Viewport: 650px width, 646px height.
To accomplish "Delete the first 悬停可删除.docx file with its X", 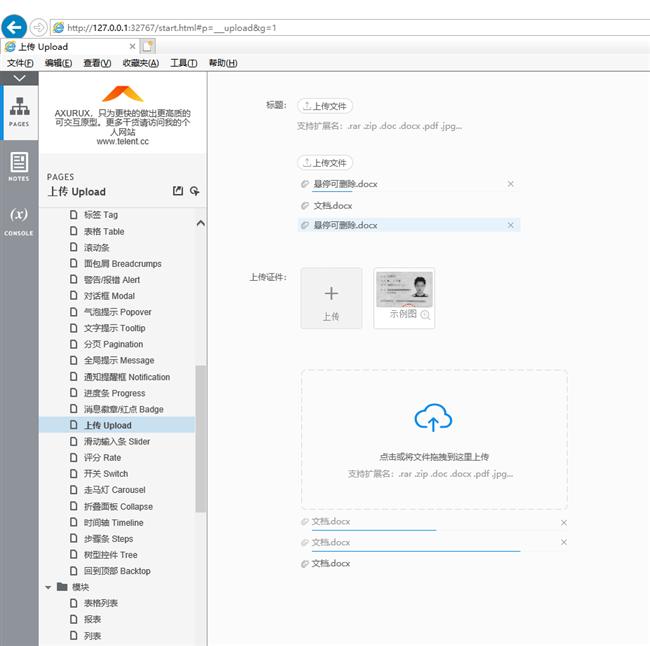I will [511, 184].
